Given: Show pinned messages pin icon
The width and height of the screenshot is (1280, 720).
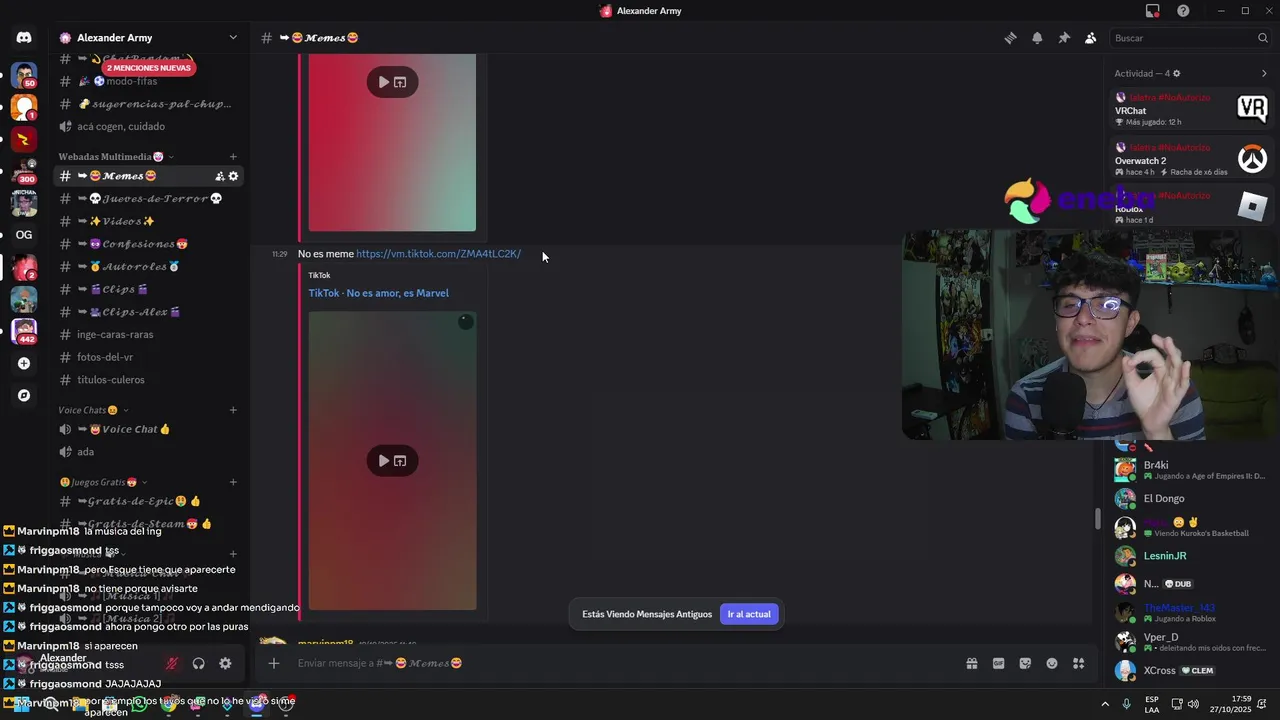Looking at the screenshot, I should [x=1064, y=38].
